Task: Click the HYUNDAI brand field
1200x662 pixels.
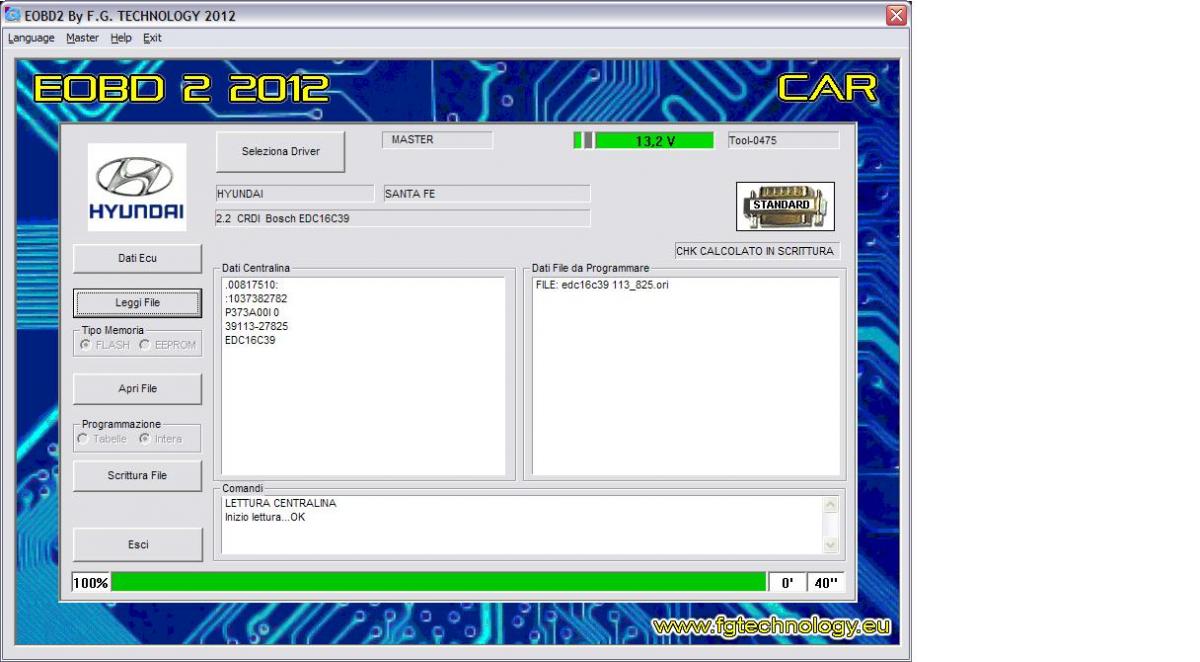Action: pos(296,194)
